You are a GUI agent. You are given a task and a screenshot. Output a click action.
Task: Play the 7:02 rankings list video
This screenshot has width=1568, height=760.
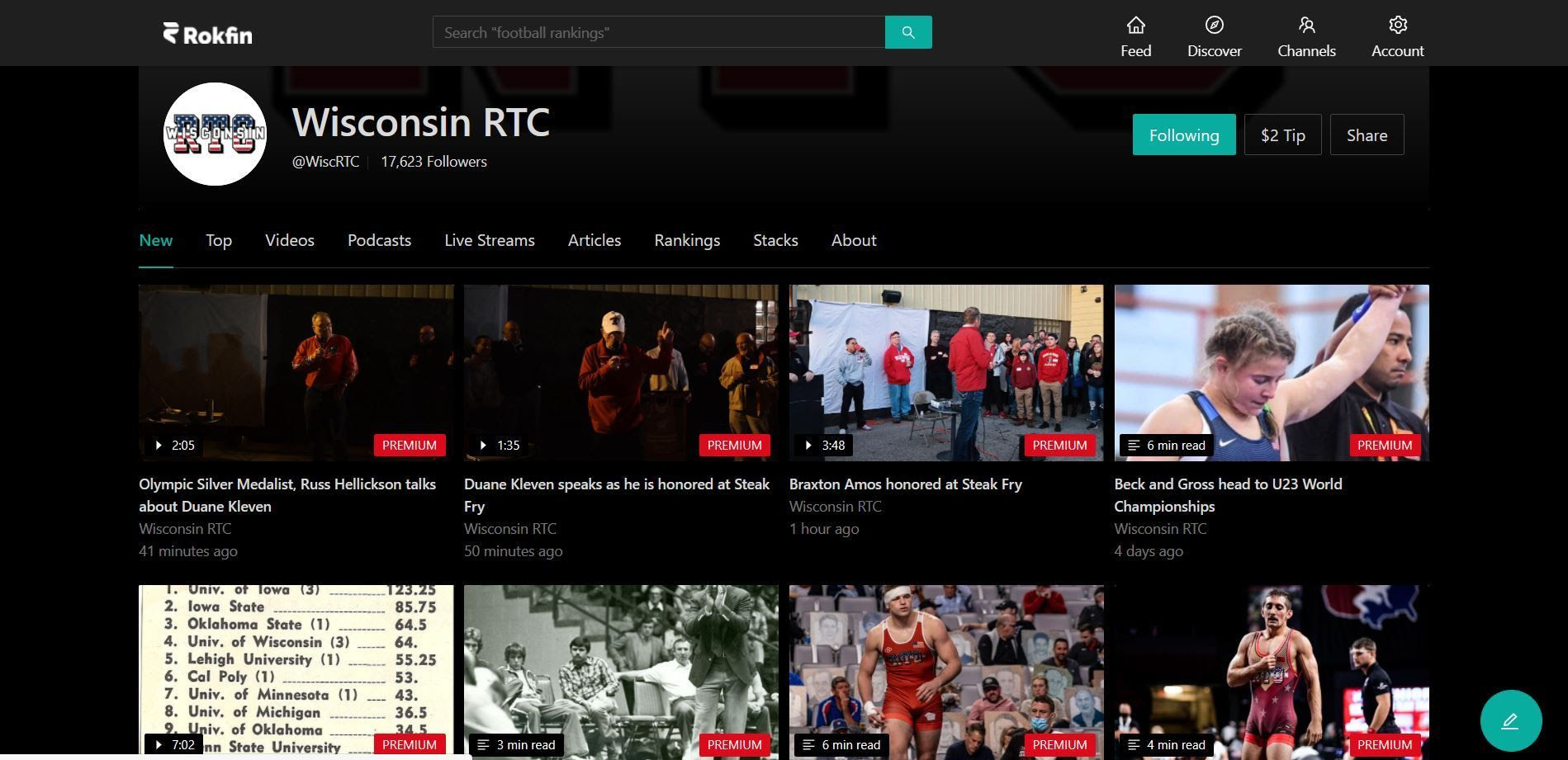click(174, 744)
